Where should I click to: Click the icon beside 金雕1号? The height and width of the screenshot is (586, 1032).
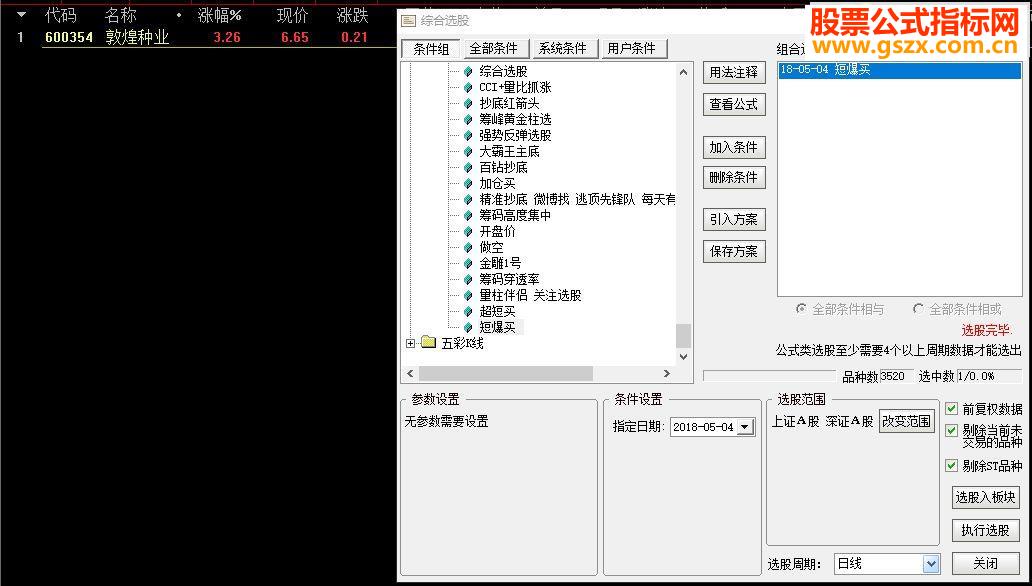point(468,263)
